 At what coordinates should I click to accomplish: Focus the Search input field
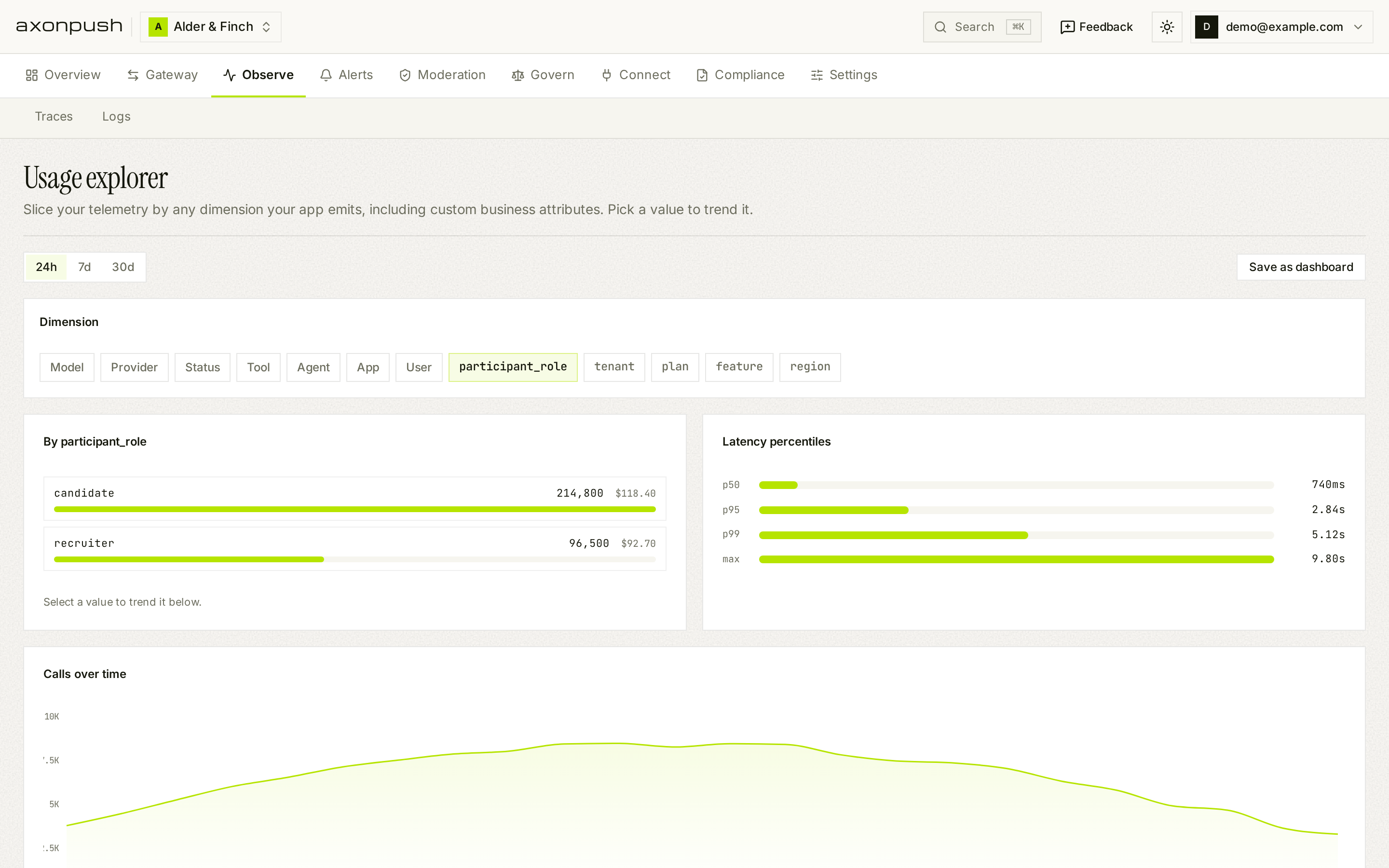click(982, 27)
